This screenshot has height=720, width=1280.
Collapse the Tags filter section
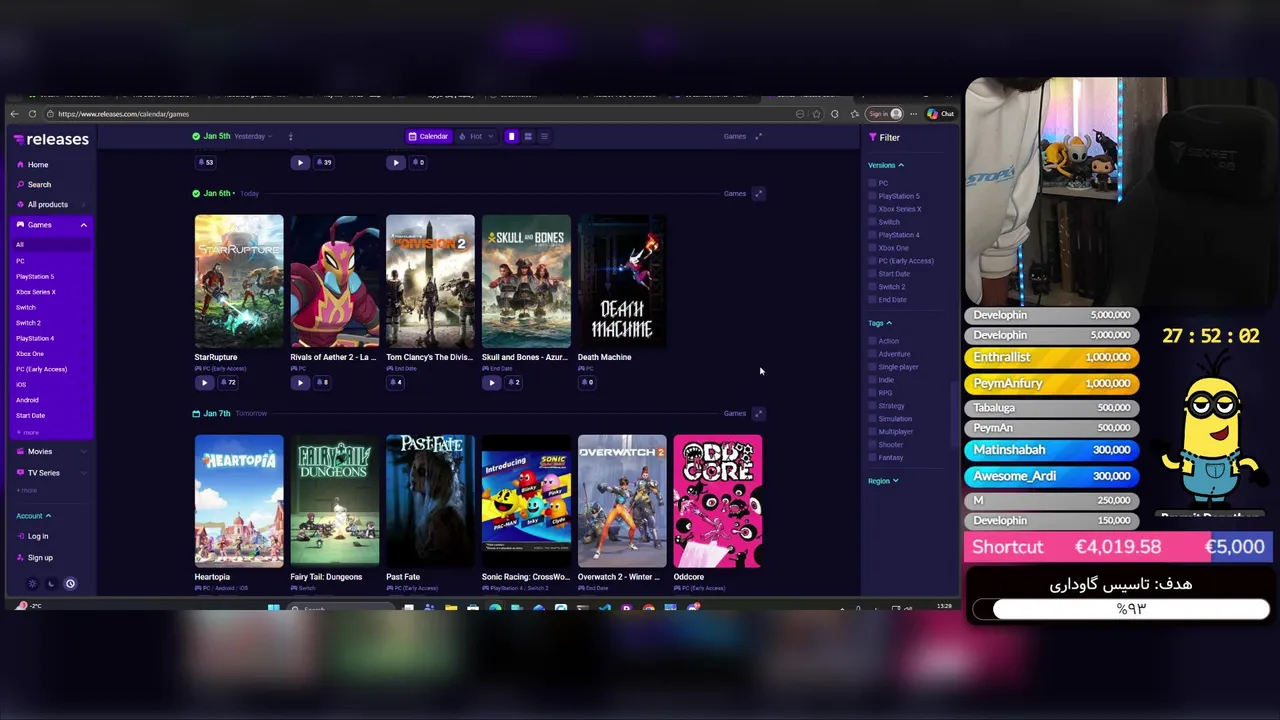coord(880,323)
